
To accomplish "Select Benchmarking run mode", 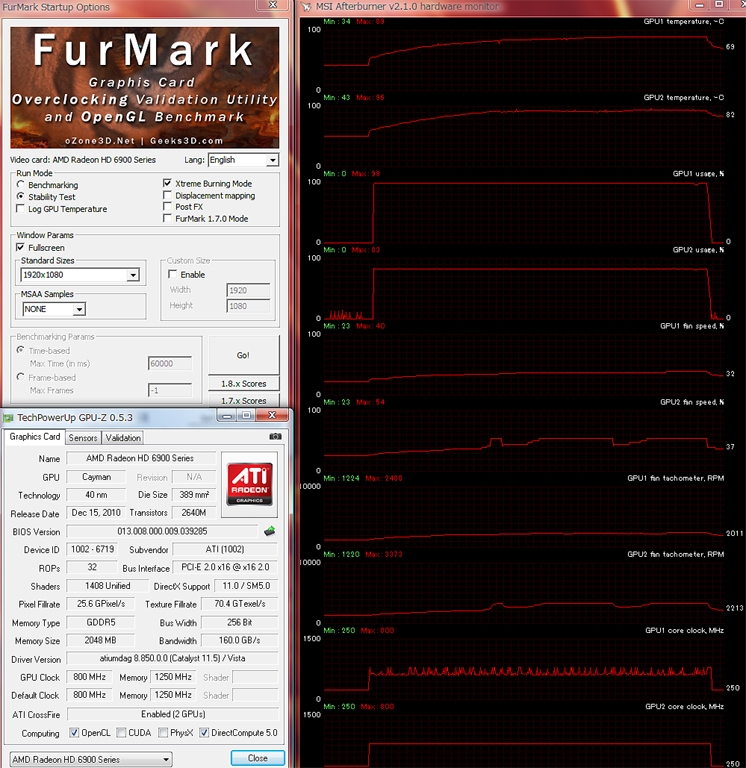I will pyautogui.click(x=21, y=185).
